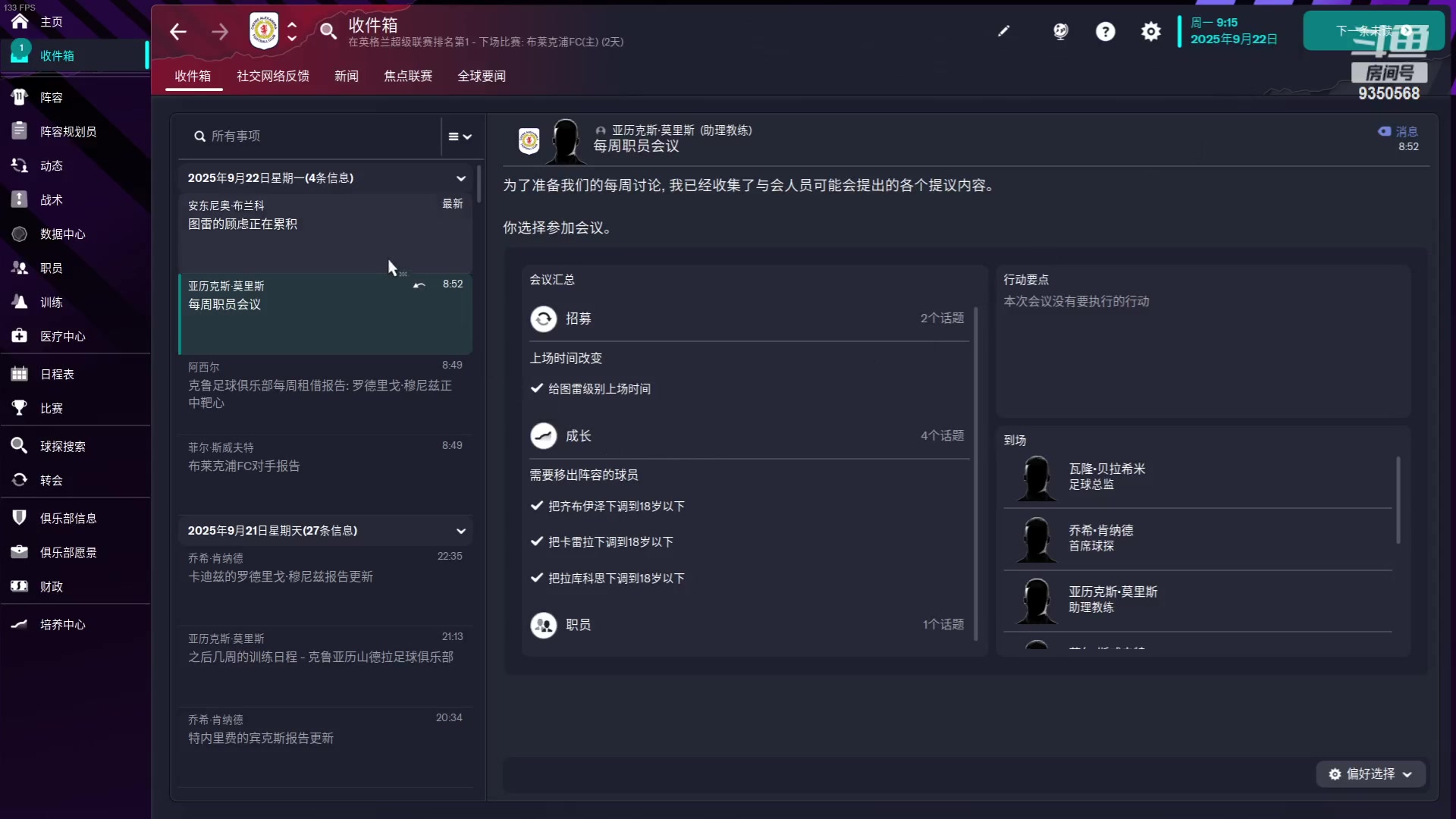Open 战术 tactics in sidebar

(52, 200)
